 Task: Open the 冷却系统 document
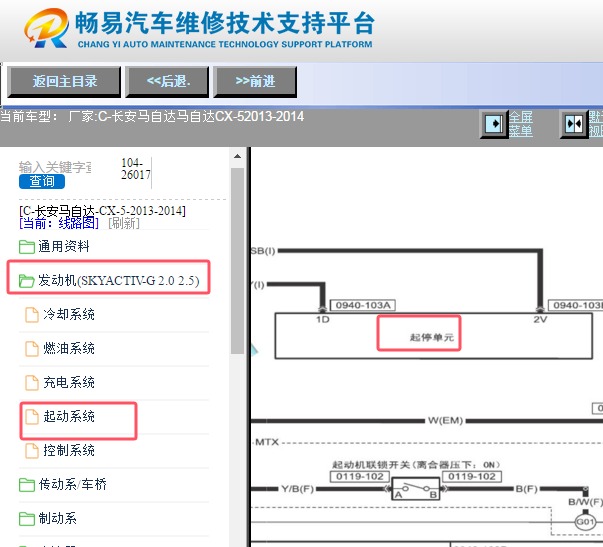pos(69,314)
